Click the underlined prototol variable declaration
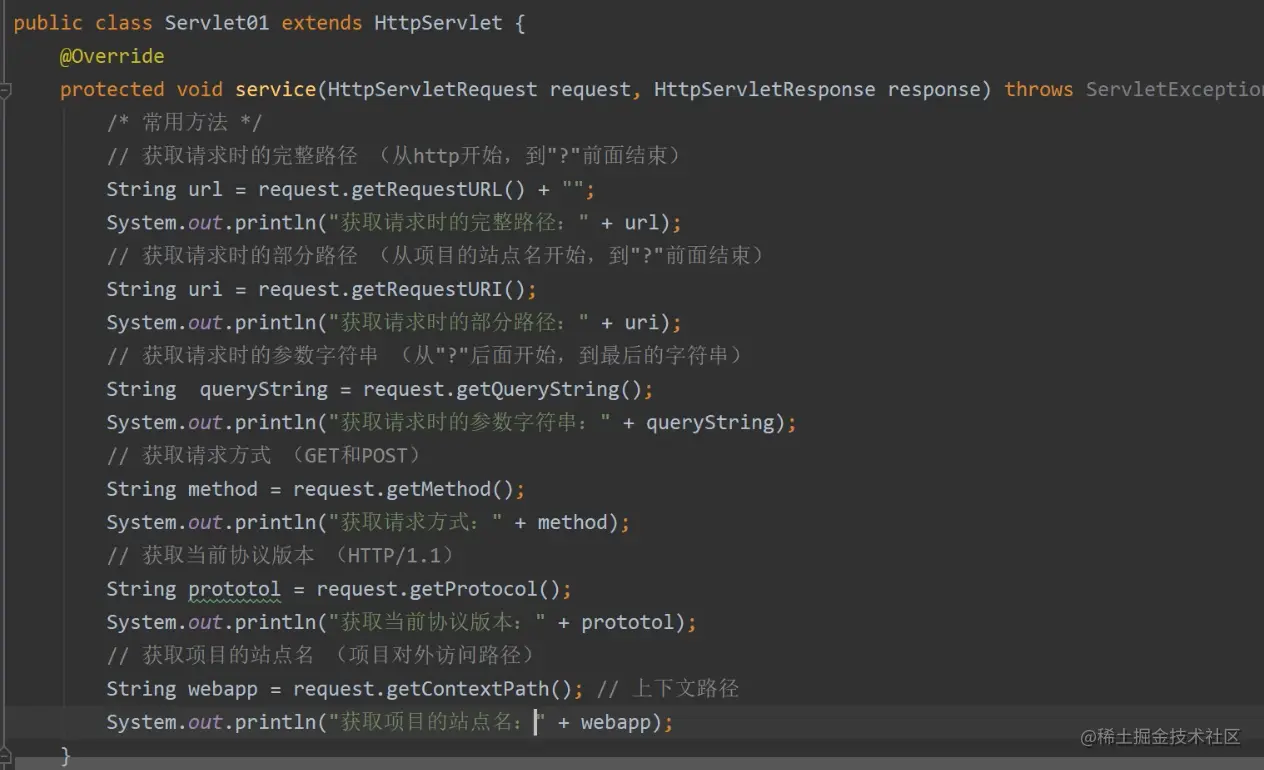1264x770 pixels. pyautogui.click(x=234, y=589)
